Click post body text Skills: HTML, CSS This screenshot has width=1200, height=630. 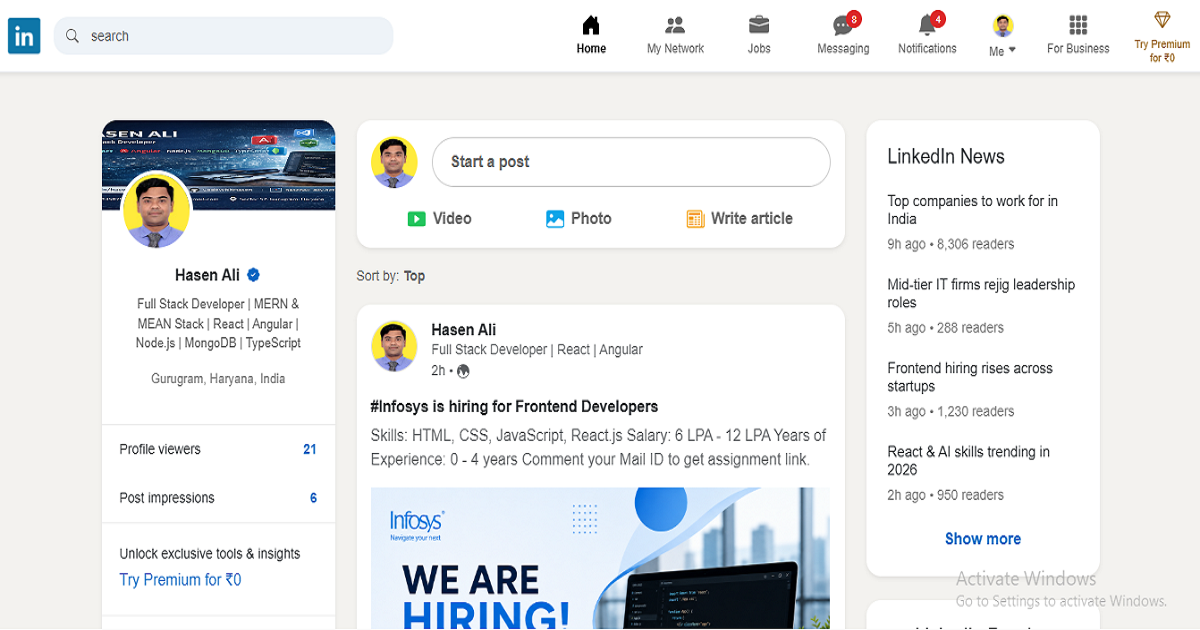[598, 448]
